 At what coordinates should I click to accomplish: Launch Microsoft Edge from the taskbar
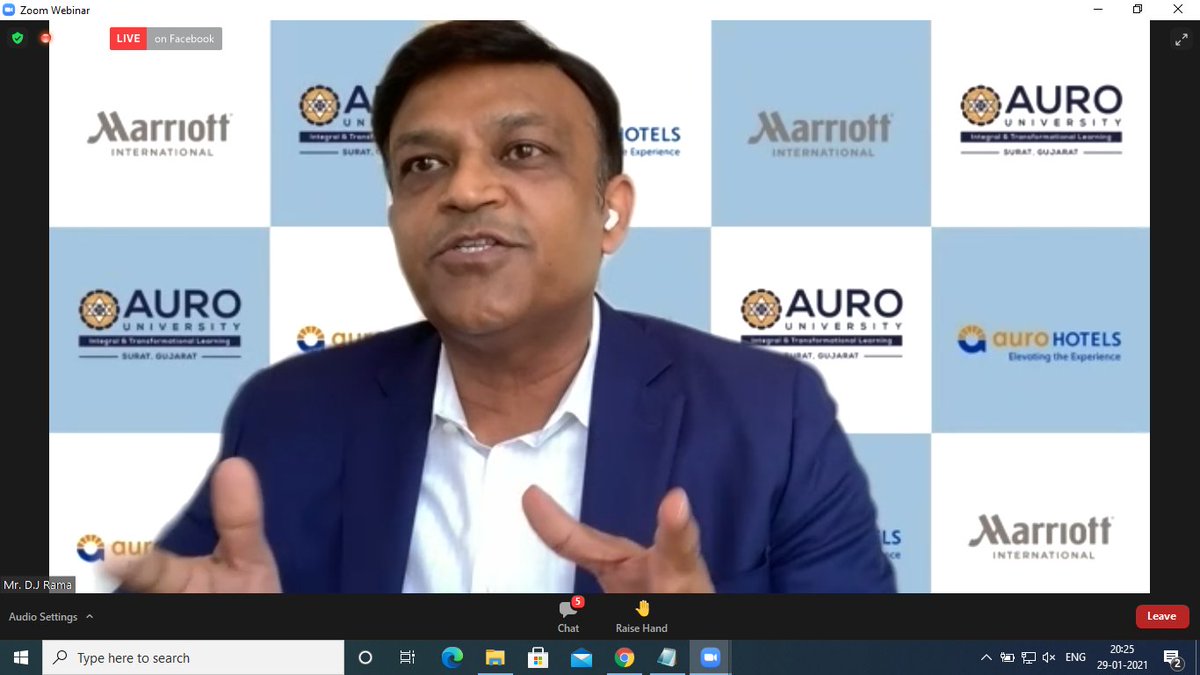452,657
